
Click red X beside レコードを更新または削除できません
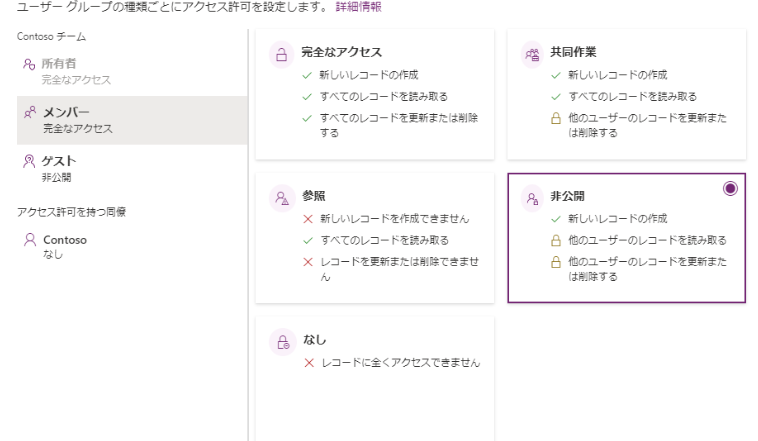pos(308,262)
